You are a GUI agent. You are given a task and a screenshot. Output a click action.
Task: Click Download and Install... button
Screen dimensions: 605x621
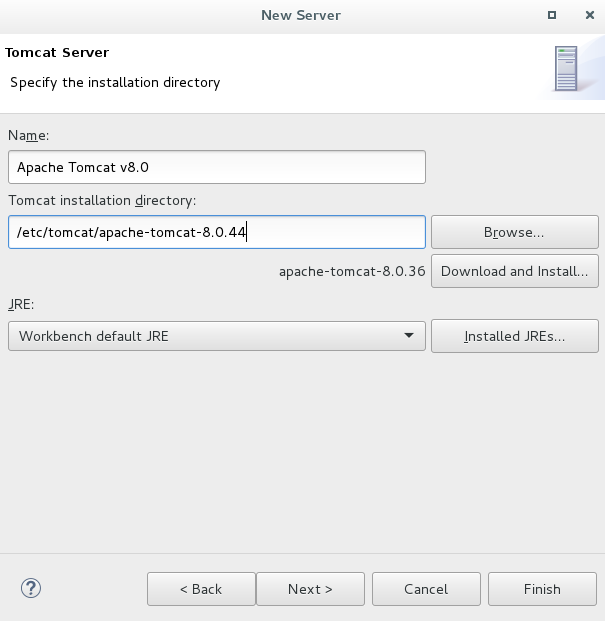click(514, 271)
